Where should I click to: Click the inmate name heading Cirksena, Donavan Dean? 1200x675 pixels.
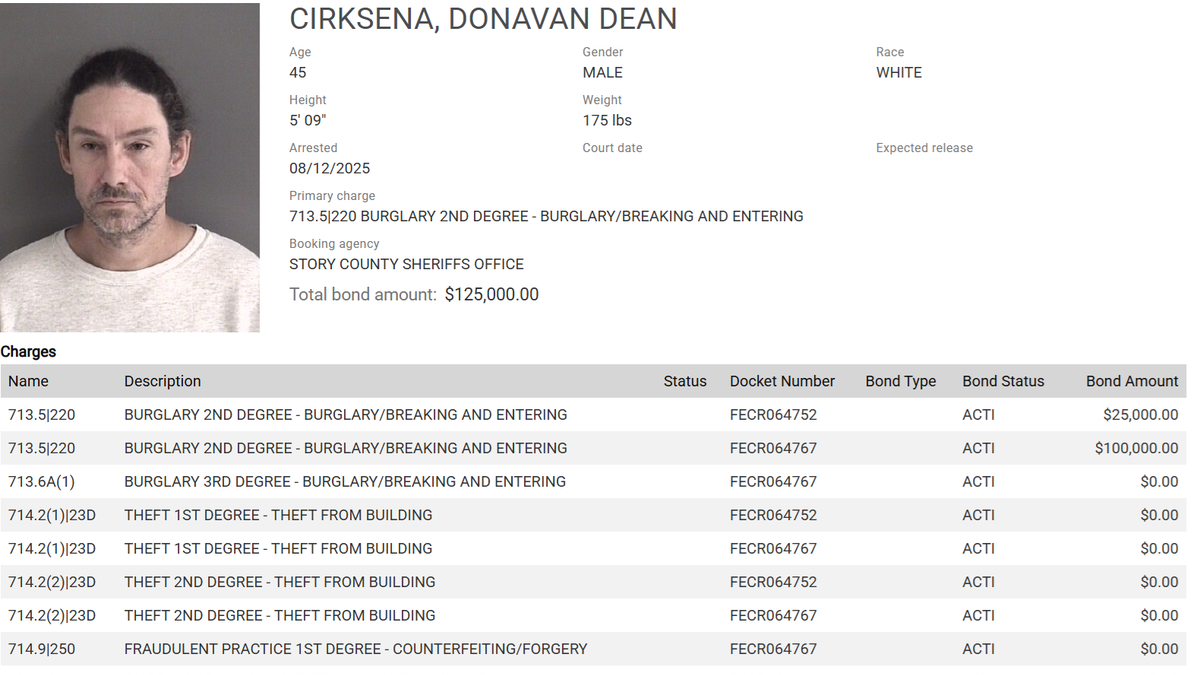pyautogui.click(x=483, y=19)
